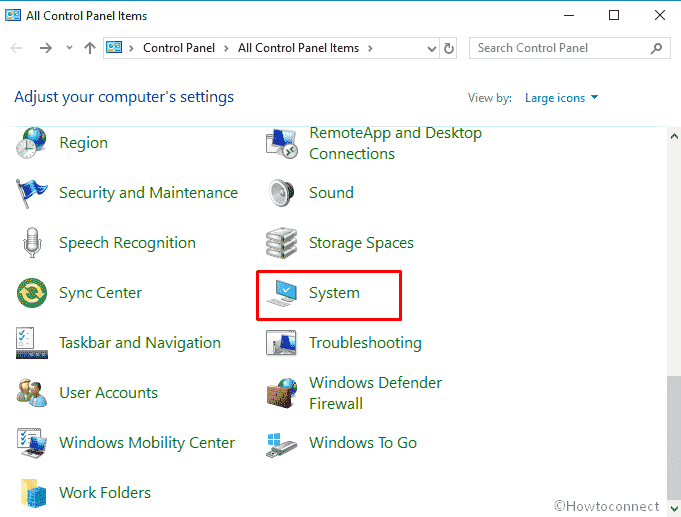Expand the recent locations chevron
The image size is (681, 517).
[69, 48]
